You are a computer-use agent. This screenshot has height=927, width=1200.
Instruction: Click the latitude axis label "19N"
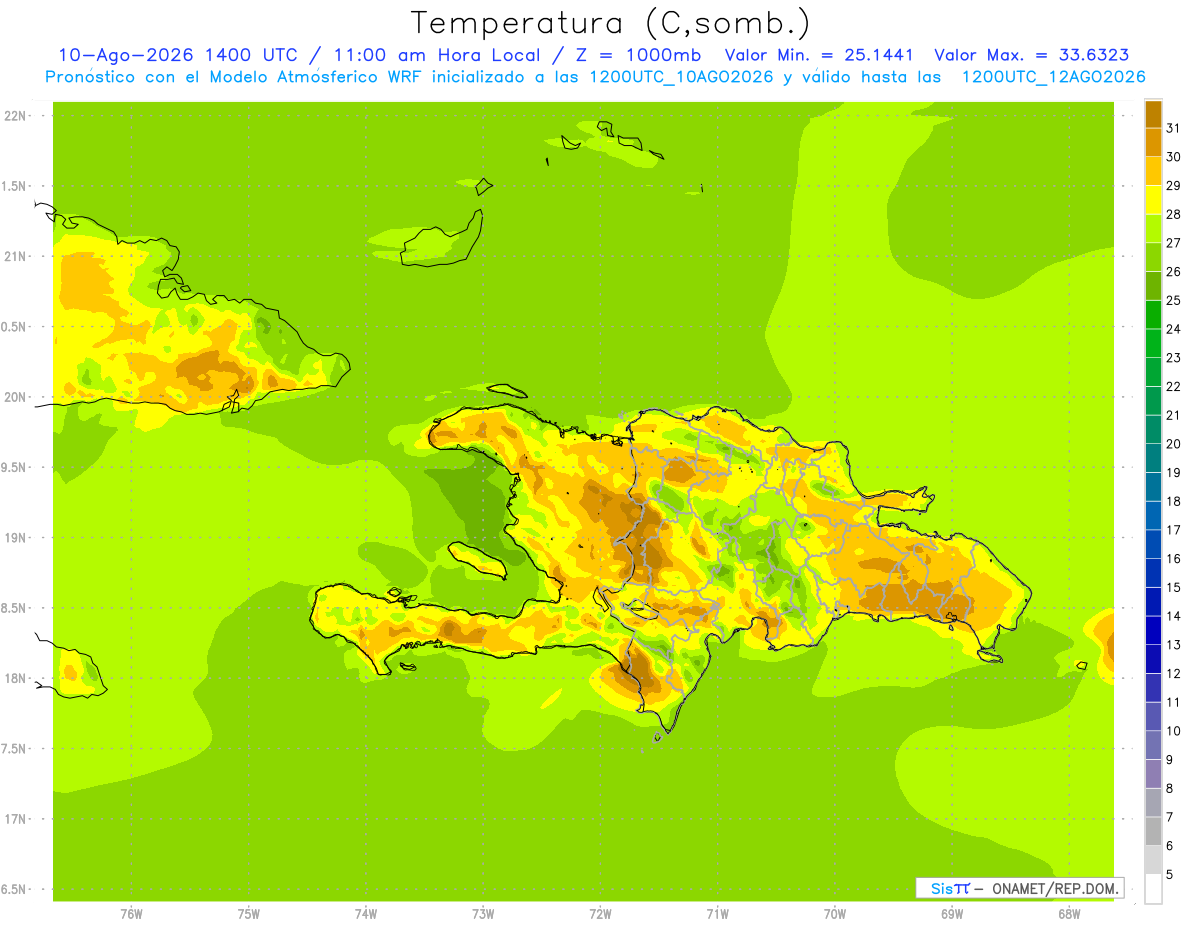[15, 537]
